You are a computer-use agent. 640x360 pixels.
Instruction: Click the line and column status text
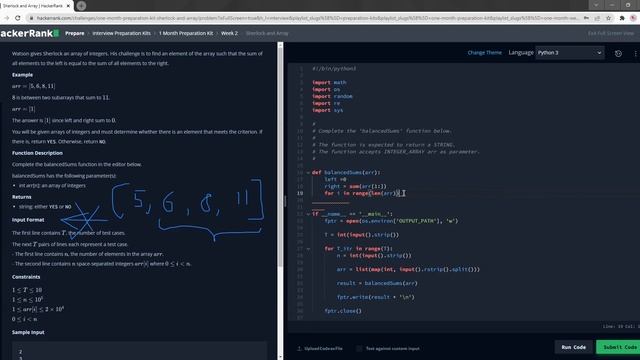[621, 326]
